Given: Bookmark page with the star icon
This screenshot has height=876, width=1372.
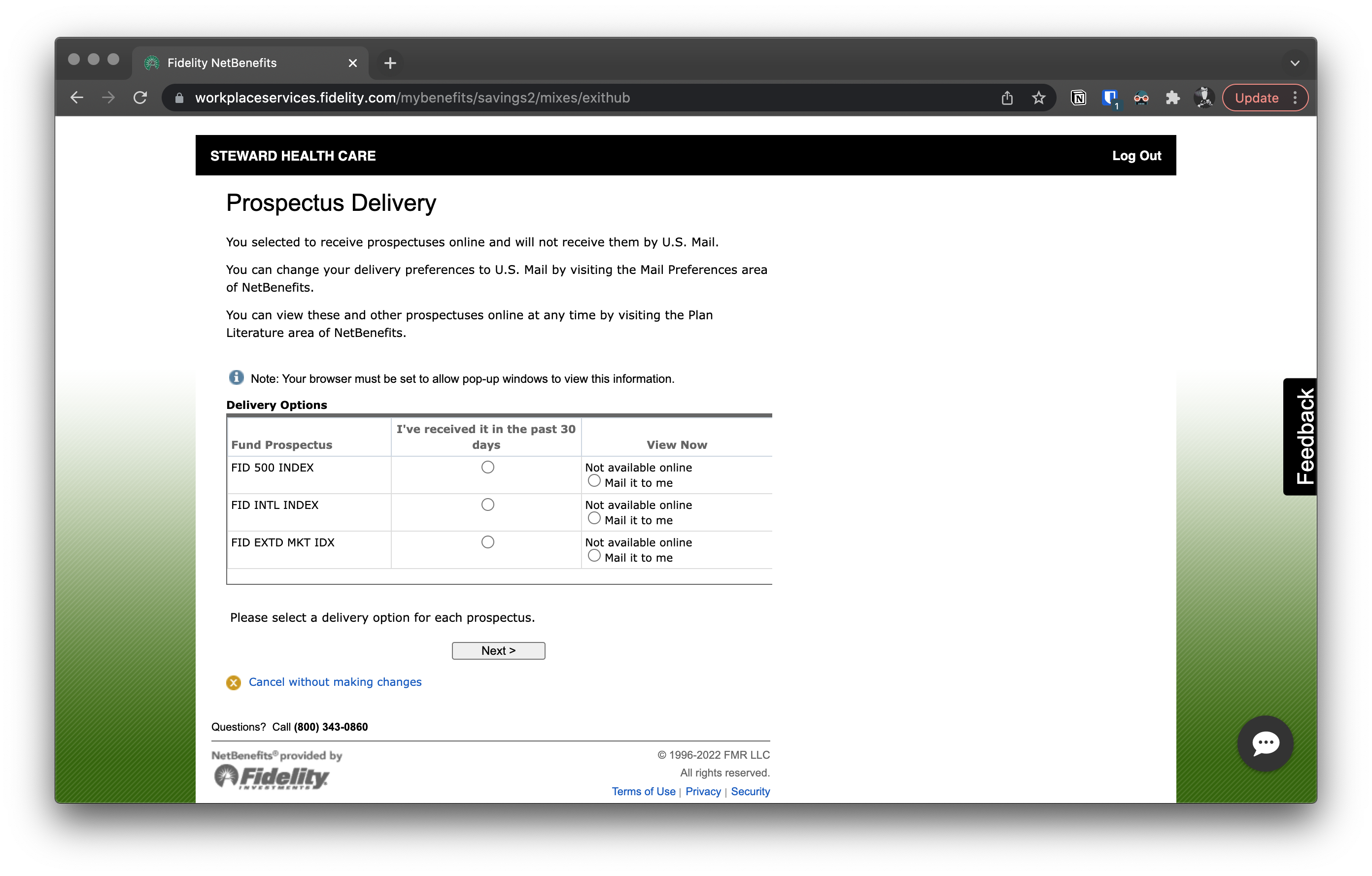Looking at the screenshot, I should [x=1038, y=98].
